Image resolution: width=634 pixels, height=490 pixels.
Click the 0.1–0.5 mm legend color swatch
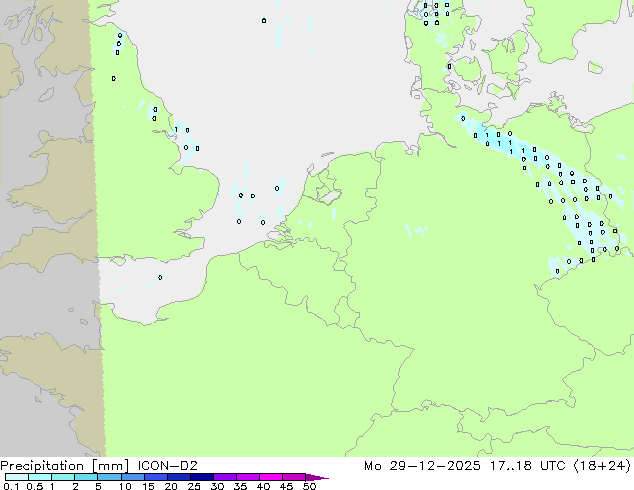[x=17, y=477]
